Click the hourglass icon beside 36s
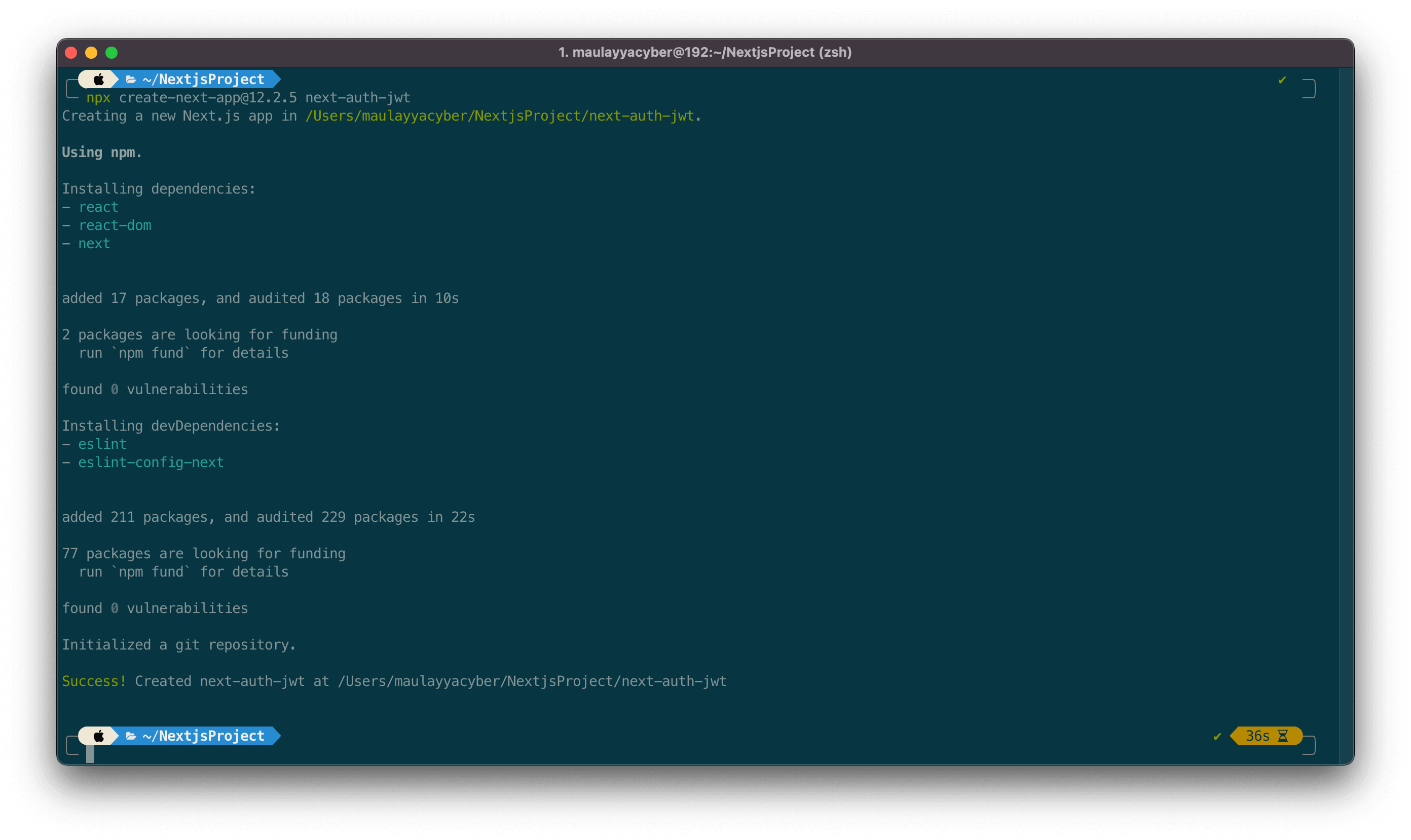Image resolution: width=1411 pixels, height=840 pixels. [x=1283, y=736]
